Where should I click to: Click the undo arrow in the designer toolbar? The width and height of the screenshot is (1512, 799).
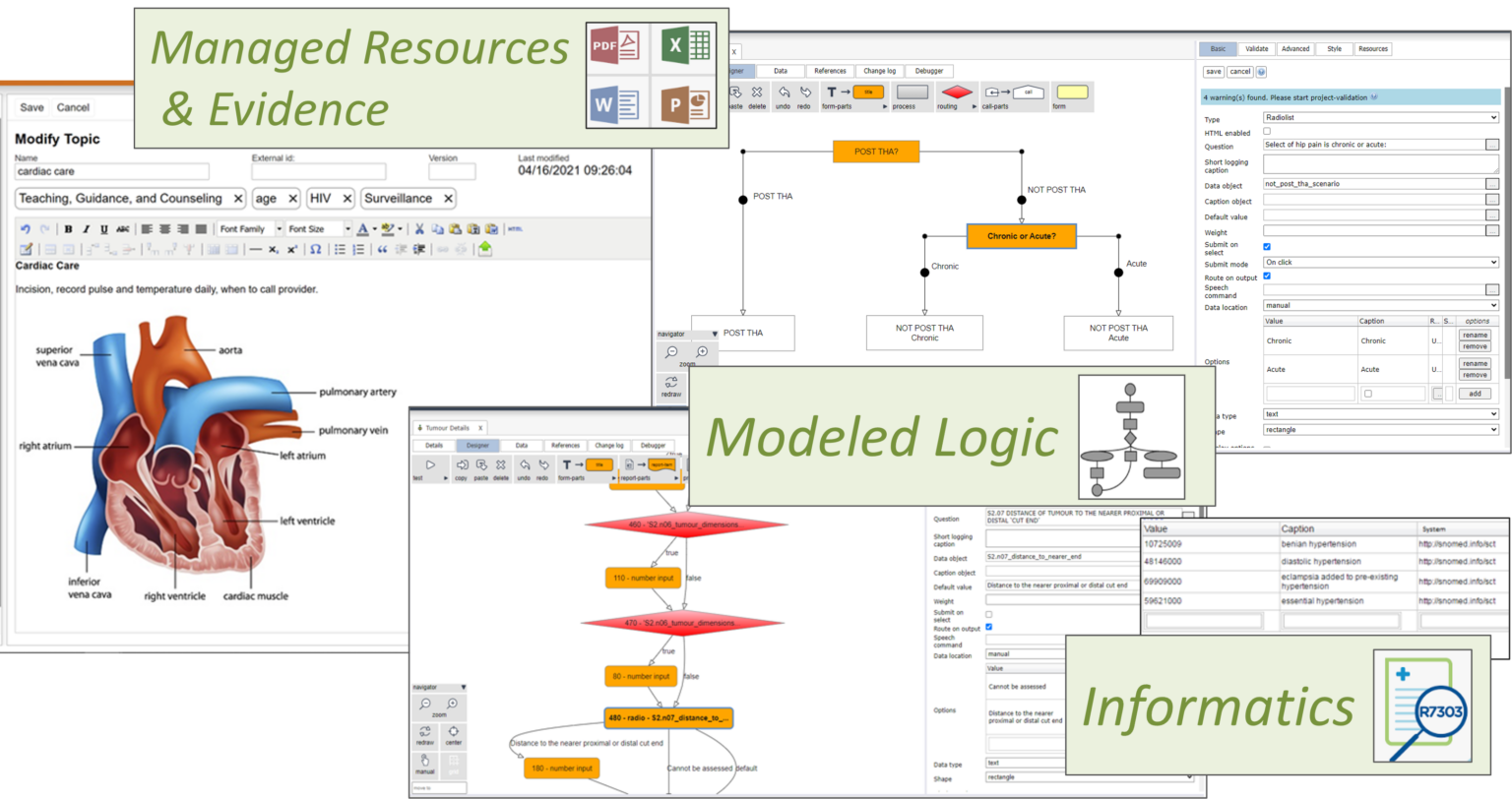tap(784, 92)
